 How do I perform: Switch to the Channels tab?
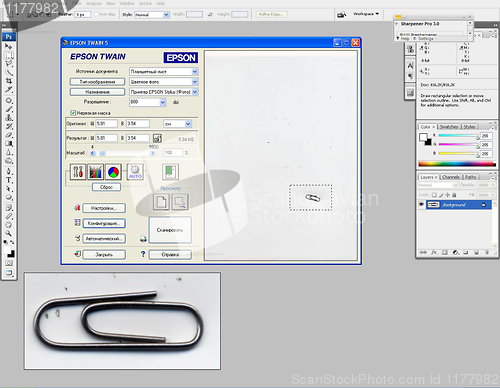450,177
